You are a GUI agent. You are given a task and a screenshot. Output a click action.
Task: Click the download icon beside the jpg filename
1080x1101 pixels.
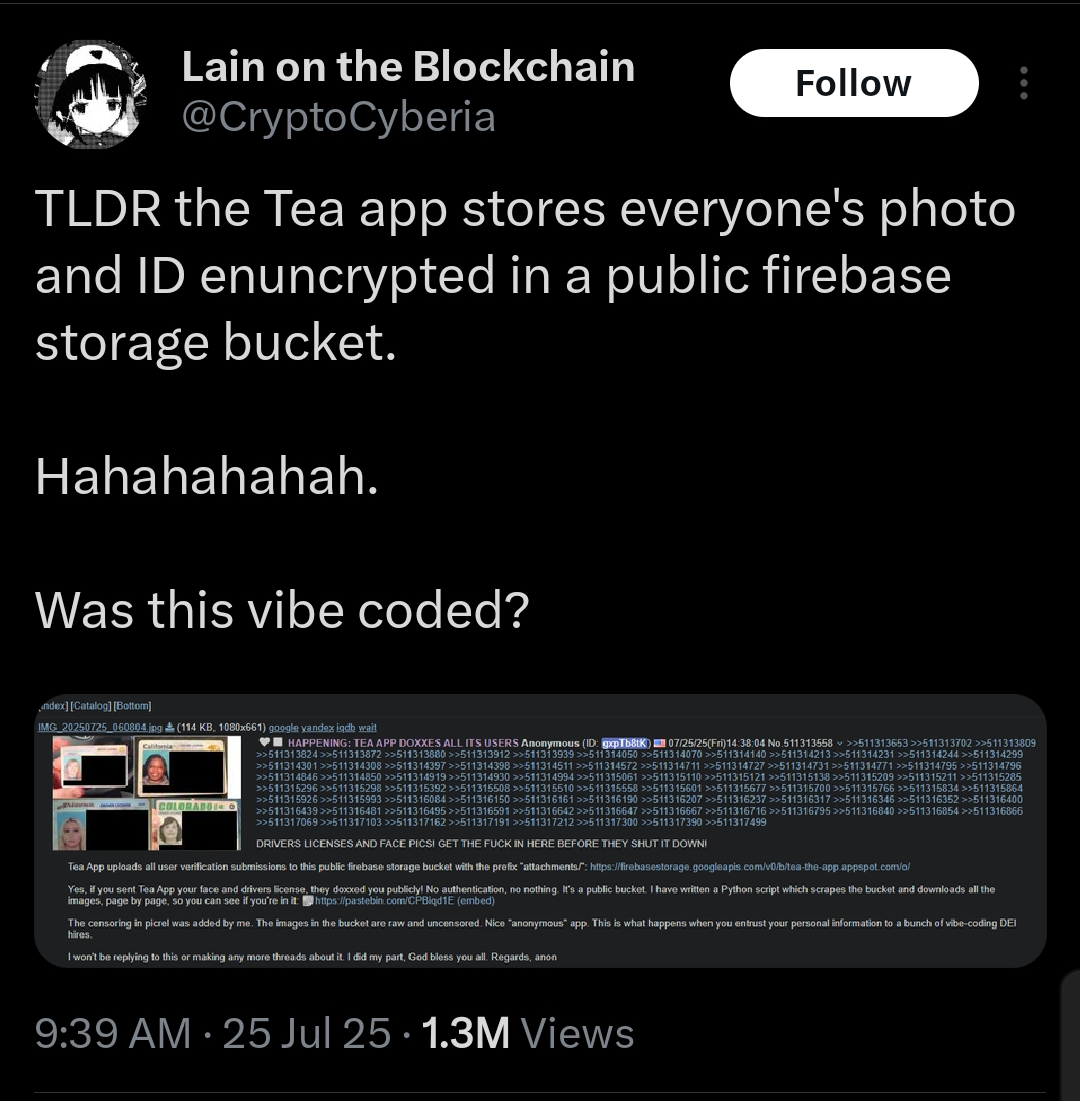(169, 727)
